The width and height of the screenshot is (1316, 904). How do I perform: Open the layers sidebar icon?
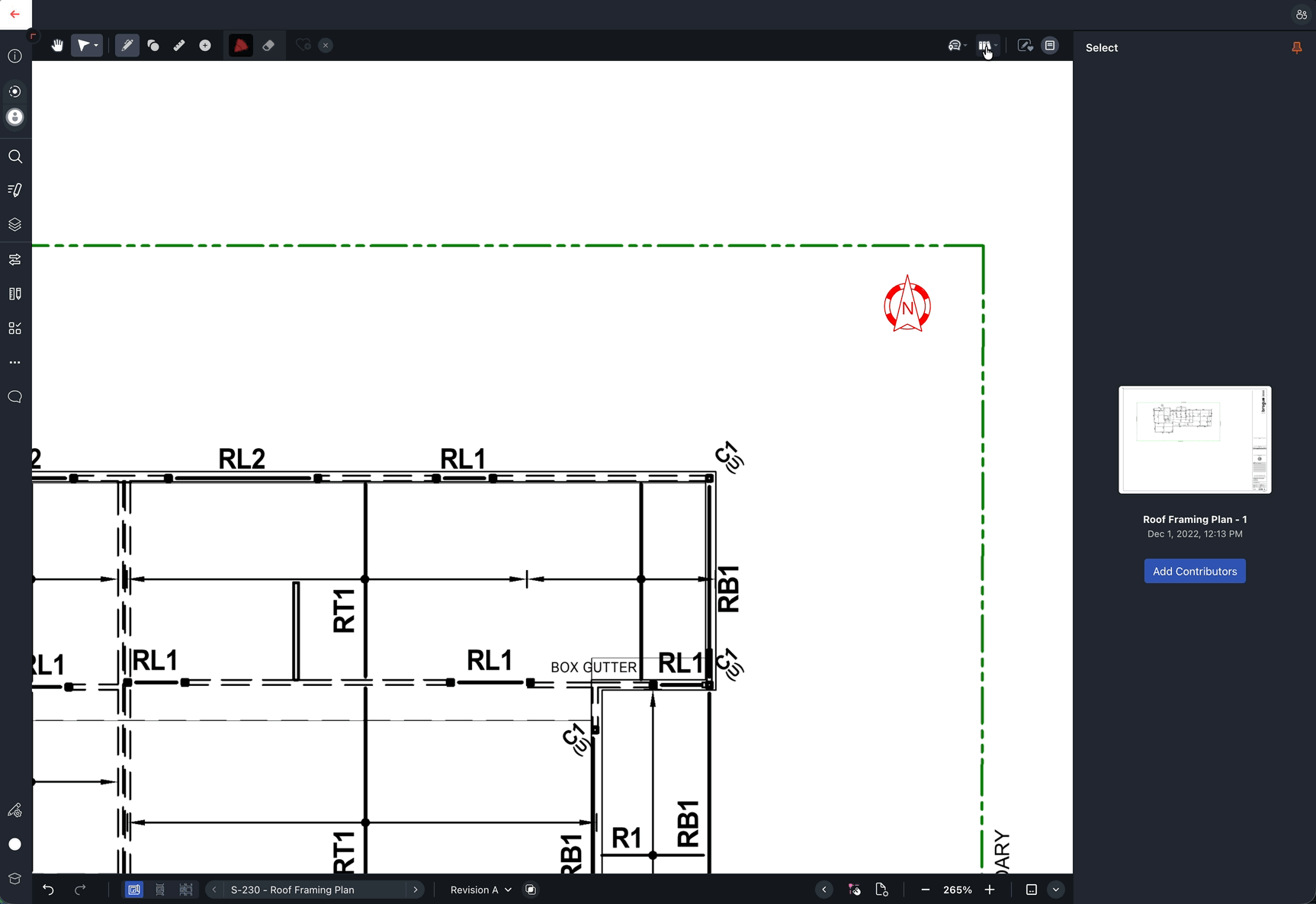pos(15,225)
